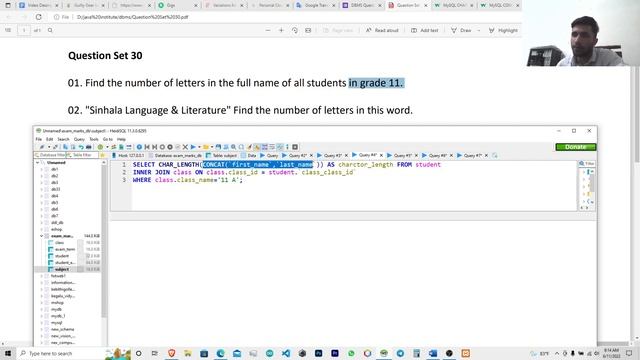Screen dimensions: 640x360
Task: Select the student table in tree
Action: 62,256
